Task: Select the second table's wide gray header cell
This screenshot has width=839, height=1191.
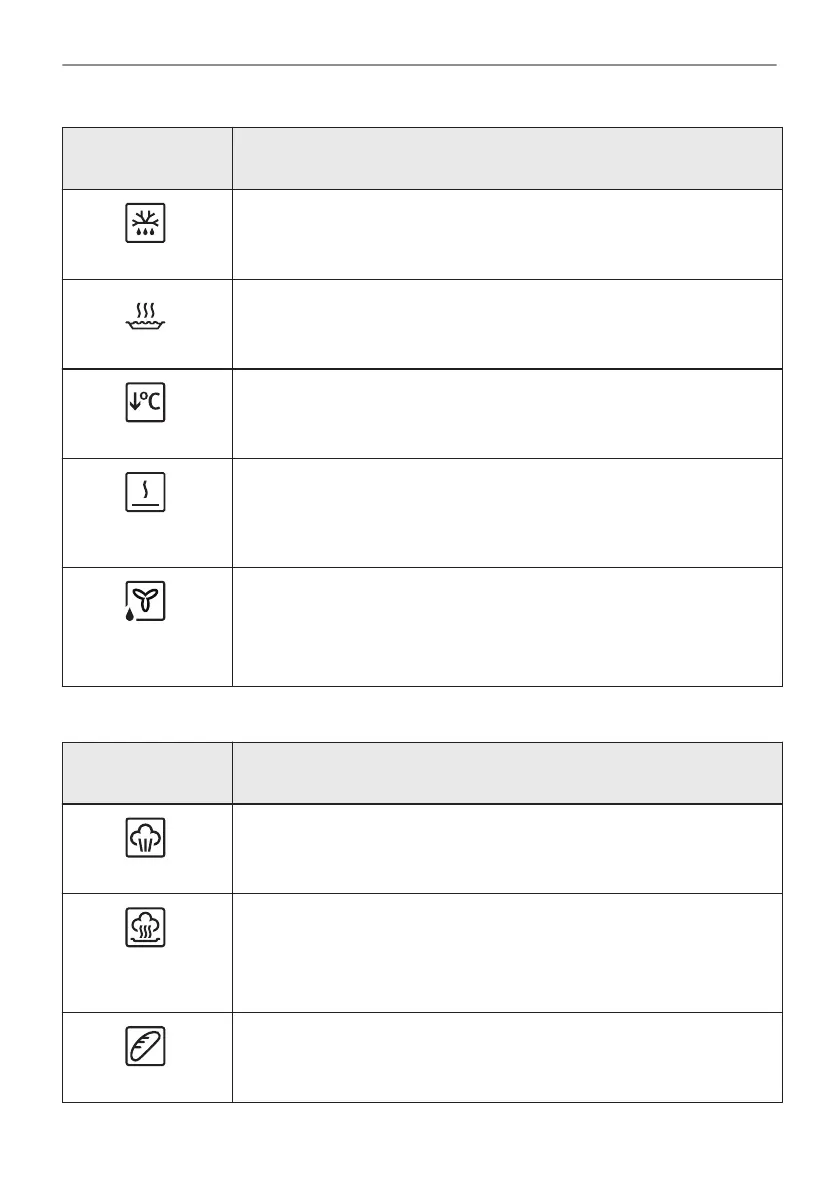Action: tap(507, 773)
